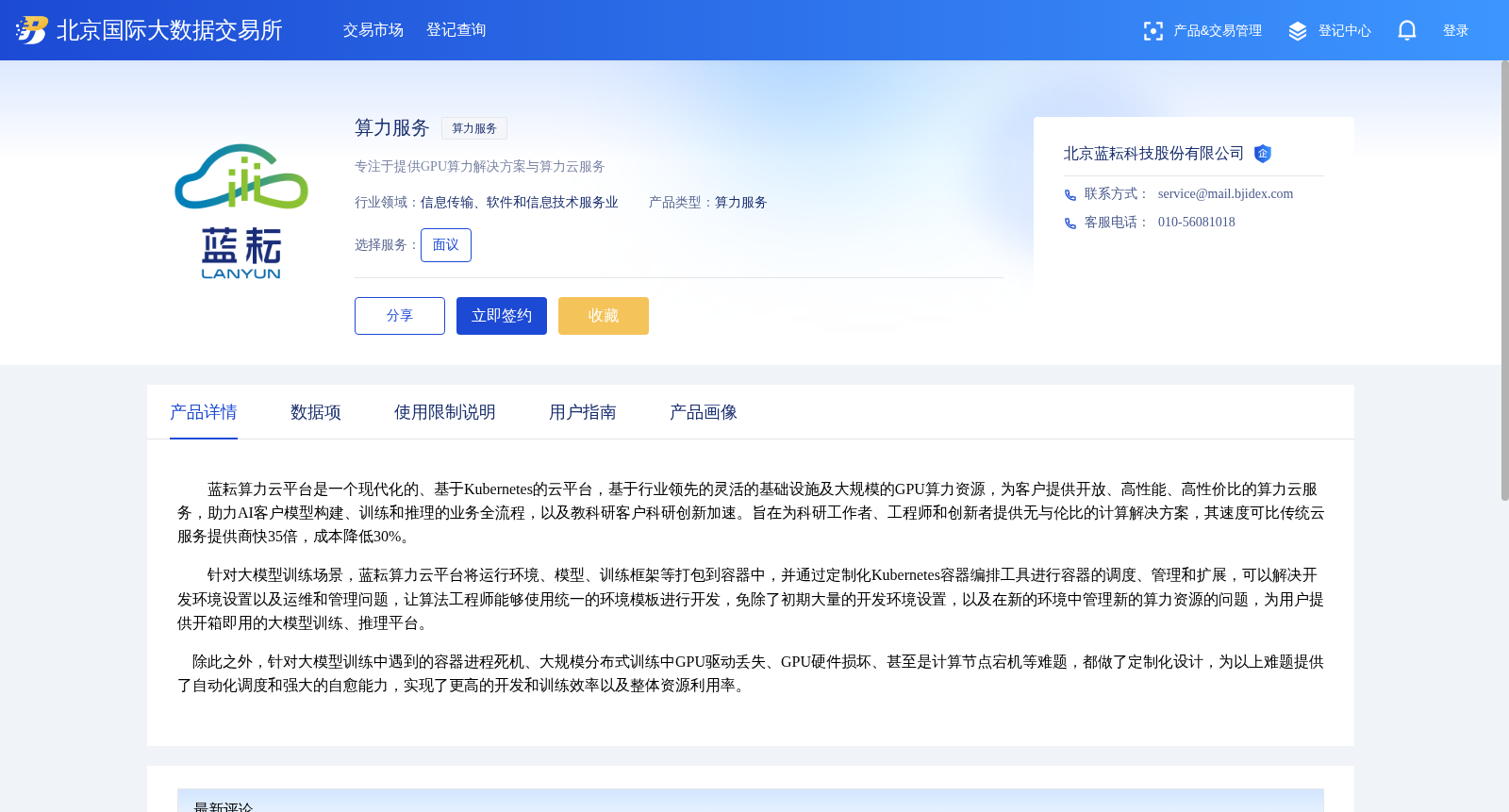Select the 面议 service option
Image resolution: width=1509 pixels, height=812 pixels.
446,245
